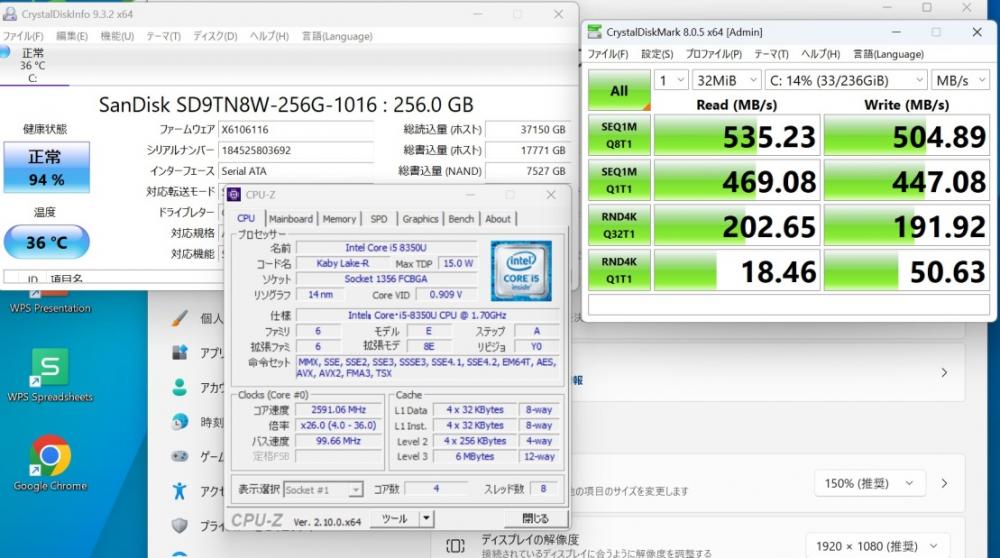Start the RND4K Q32T1 benchmark

(x=619, y=225)
